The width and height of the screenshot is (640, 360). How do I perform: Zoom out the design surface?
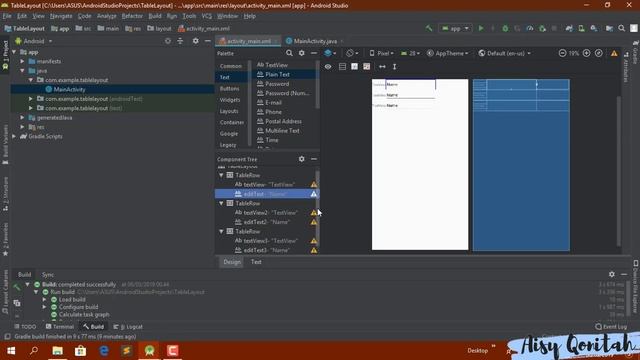(x=562, y=53)
